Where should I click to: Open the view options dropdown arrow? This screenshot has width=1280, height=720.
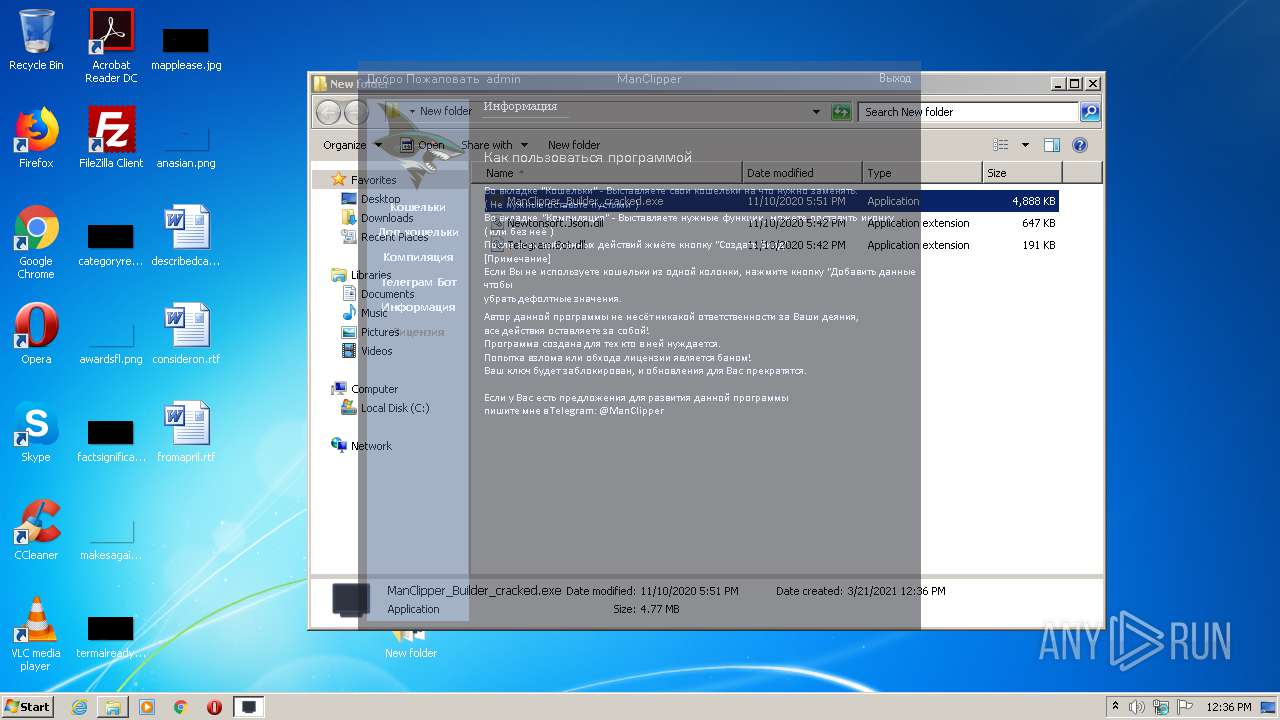1025,145
